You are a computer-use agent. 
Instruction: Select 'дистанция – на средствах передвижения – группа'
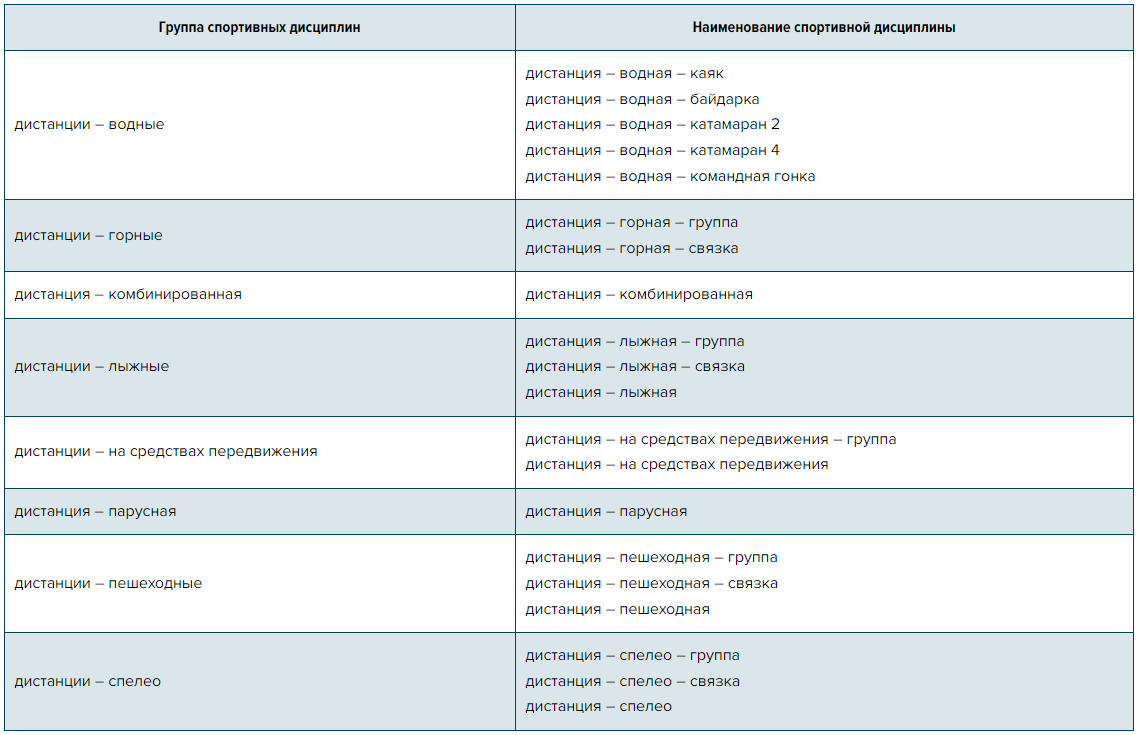[711, 439]
